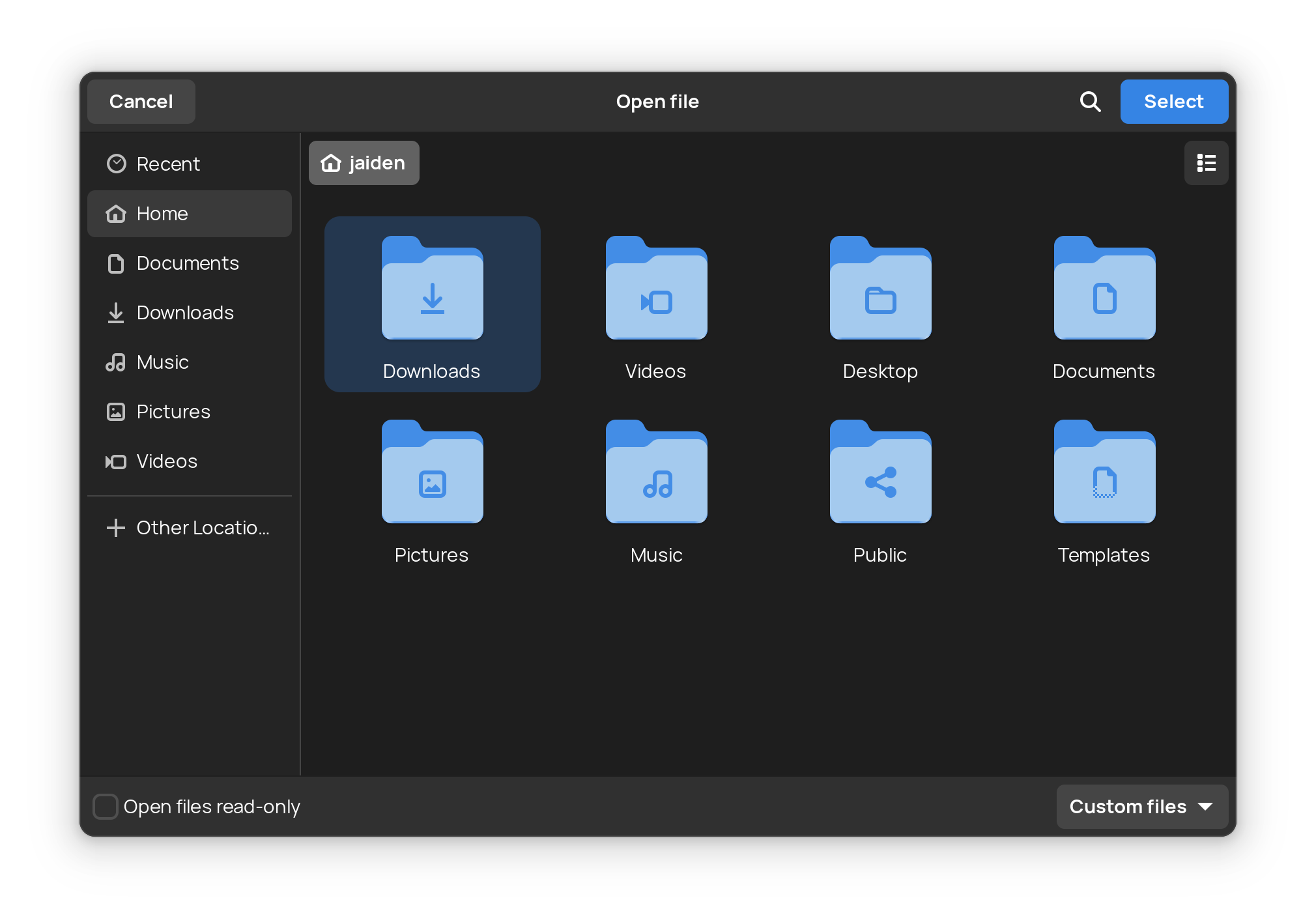1316x924 pixels.
Task: Click the jaiden path bar button
Action: click(x=364, y=163)
